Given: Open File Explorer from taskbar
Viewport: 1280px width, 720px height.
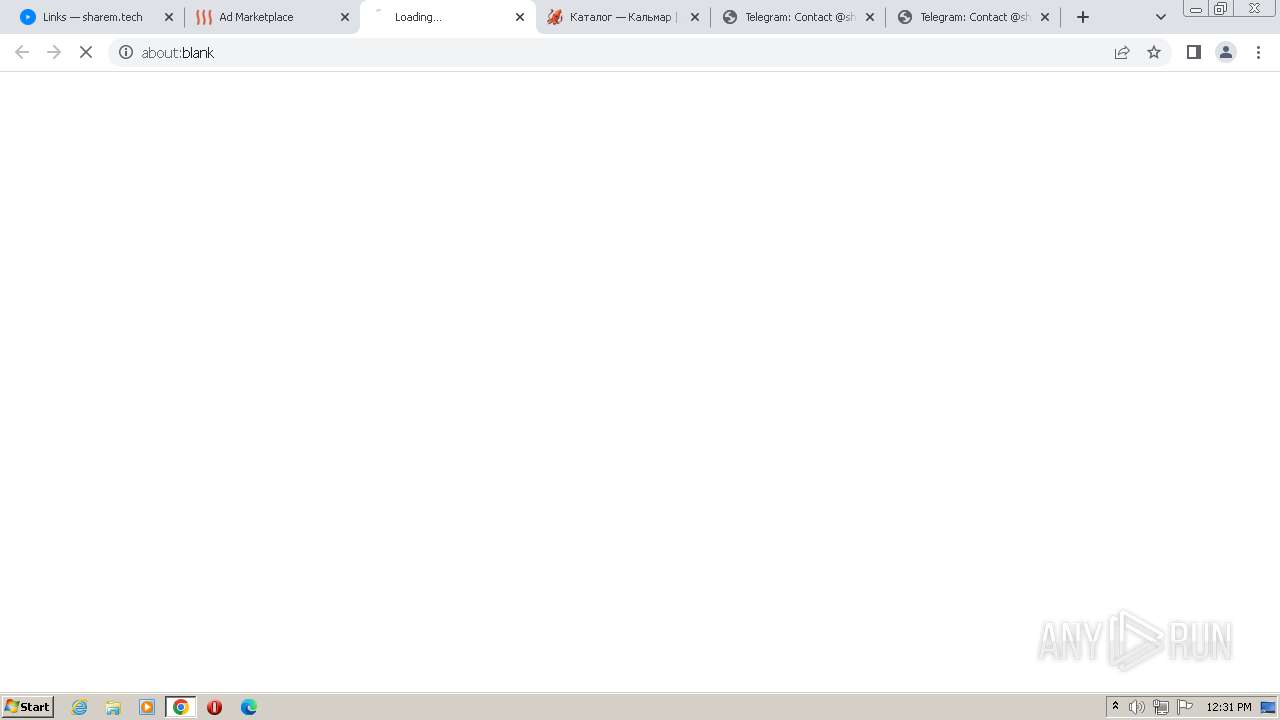Looking at the screenshot, I should click(x=113, y=707).
